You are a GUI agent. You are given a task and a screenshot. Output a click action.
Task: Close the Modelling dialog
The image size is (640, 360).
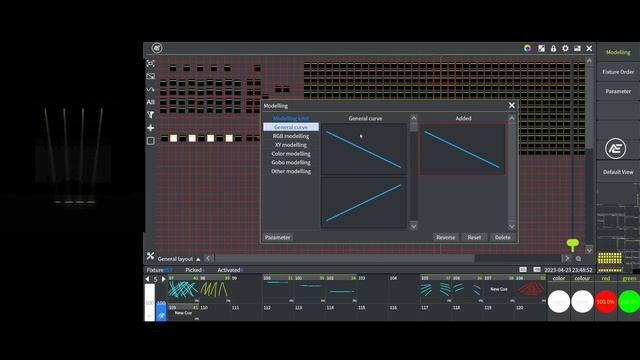click(512, 105)
